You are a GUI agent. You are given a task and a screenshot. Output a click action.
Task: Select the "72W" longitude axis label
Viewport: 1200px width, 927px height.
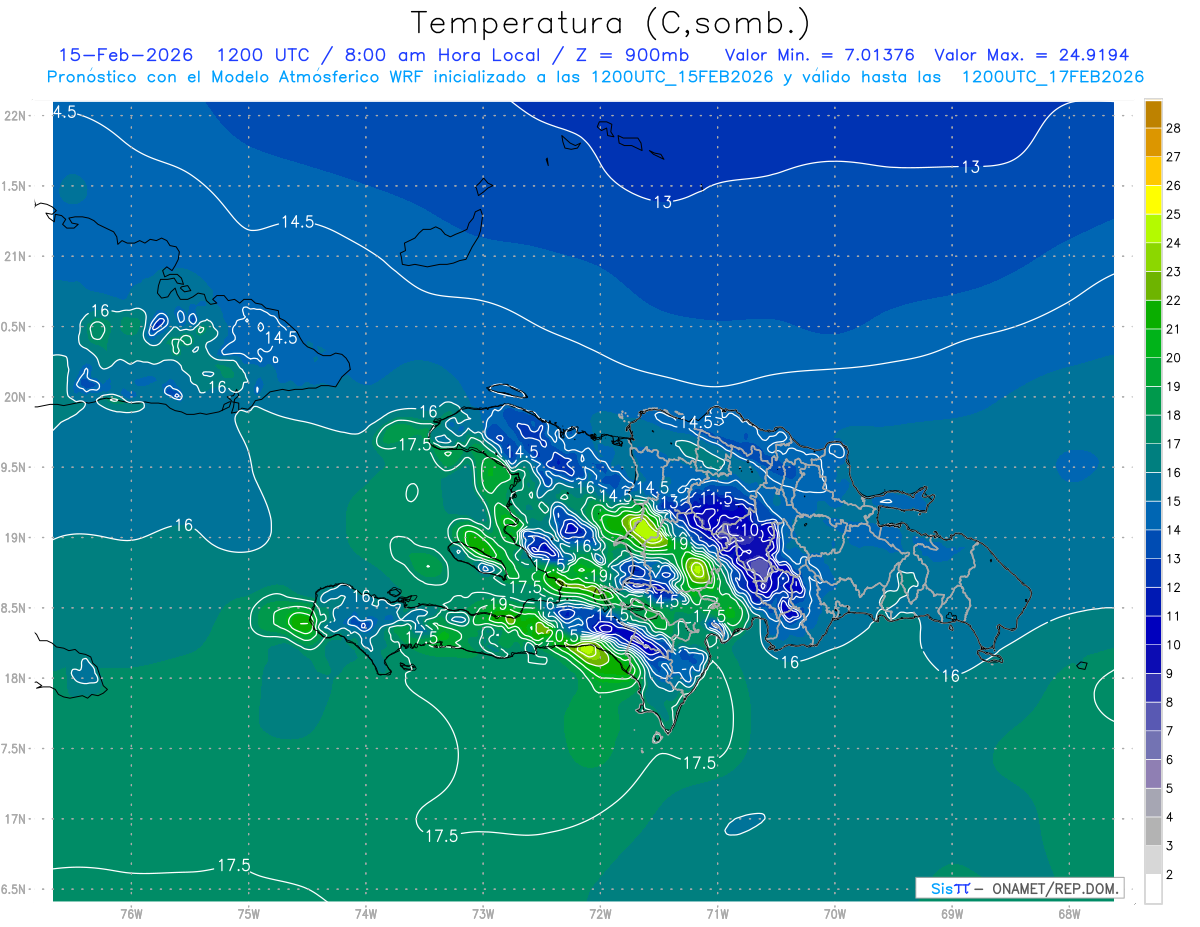click(600, 913)
